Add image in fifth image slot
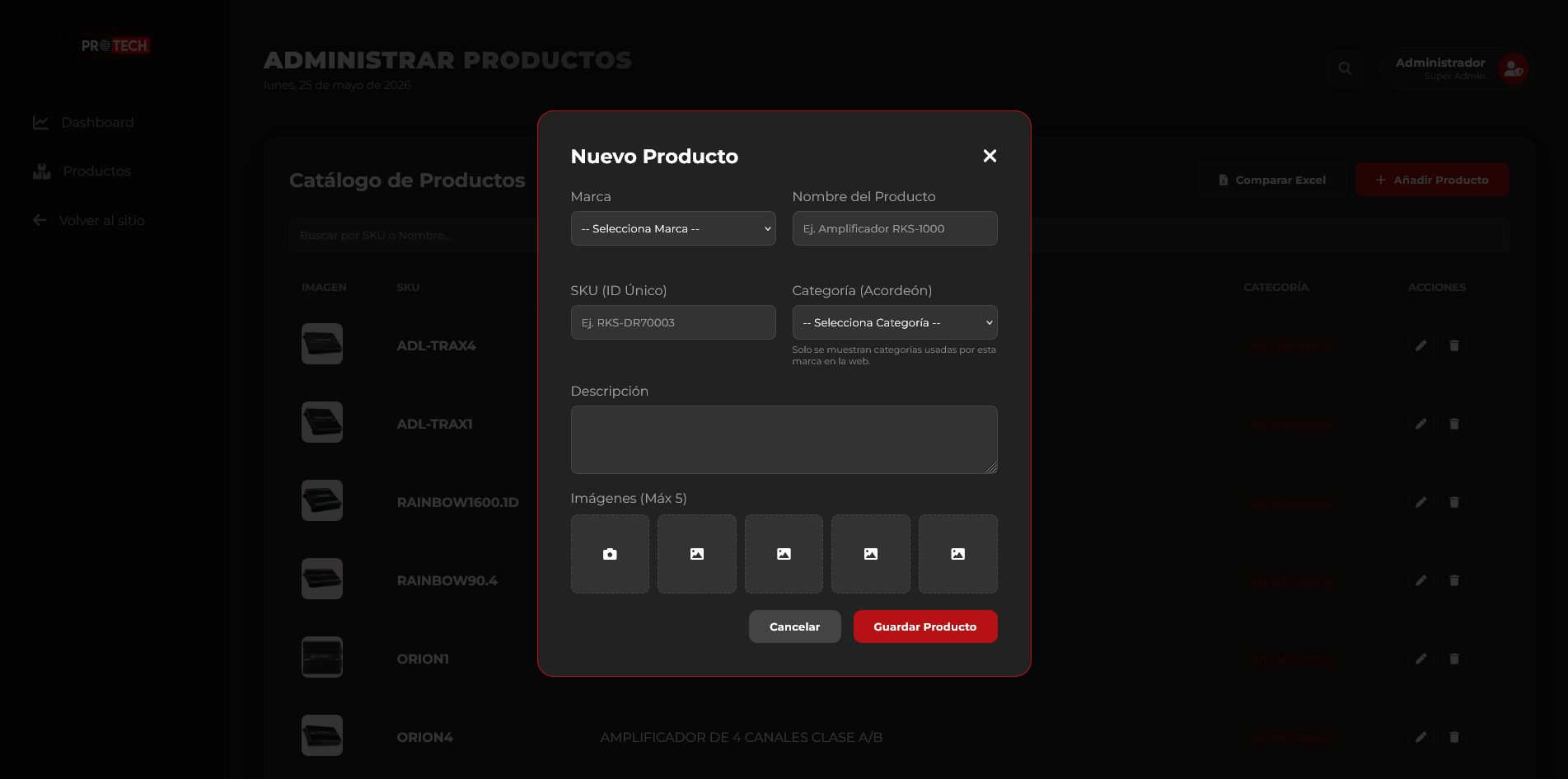The height and width of the screenshot is (779, 1568). click(x=958, y=554)
